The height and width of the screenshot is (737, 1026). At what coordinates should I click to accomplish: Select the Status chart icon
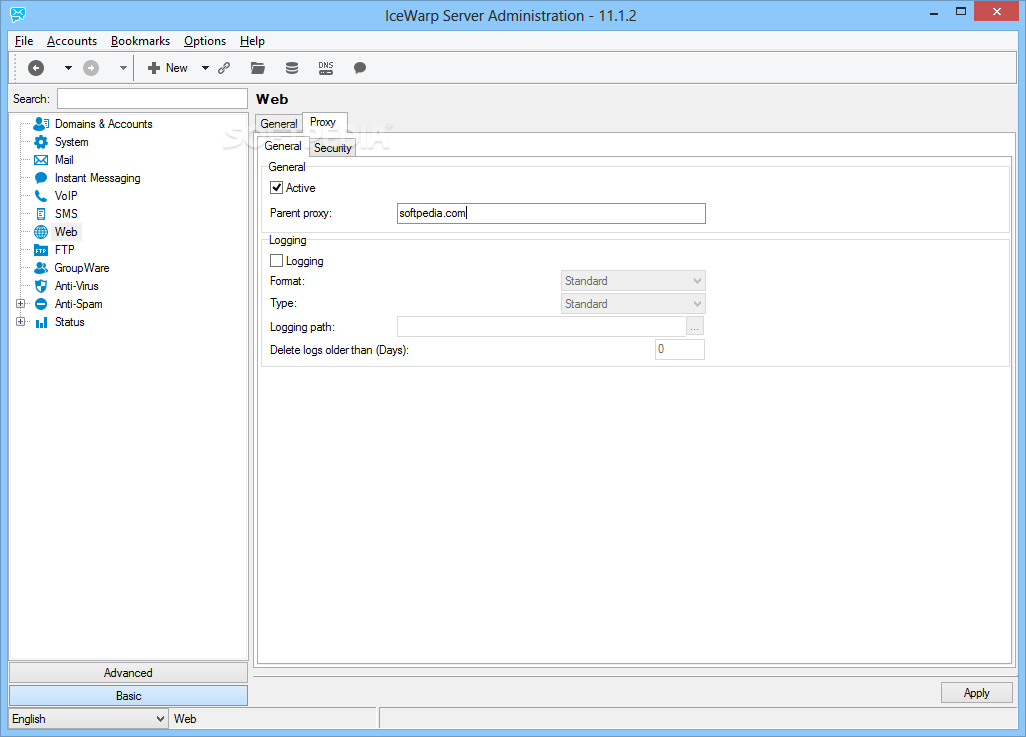[41, 322]
